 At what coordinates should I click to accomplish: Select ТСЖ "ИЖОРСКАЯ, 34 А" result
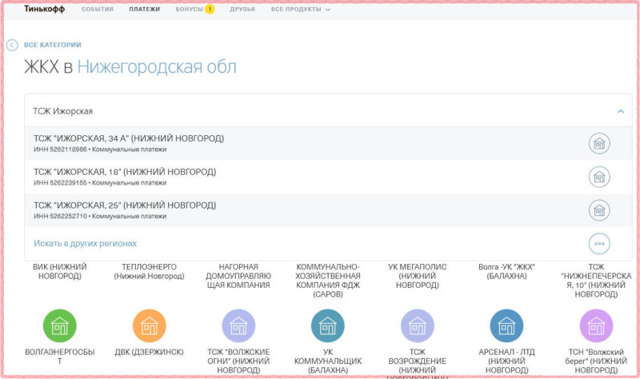tap(328, 144)
